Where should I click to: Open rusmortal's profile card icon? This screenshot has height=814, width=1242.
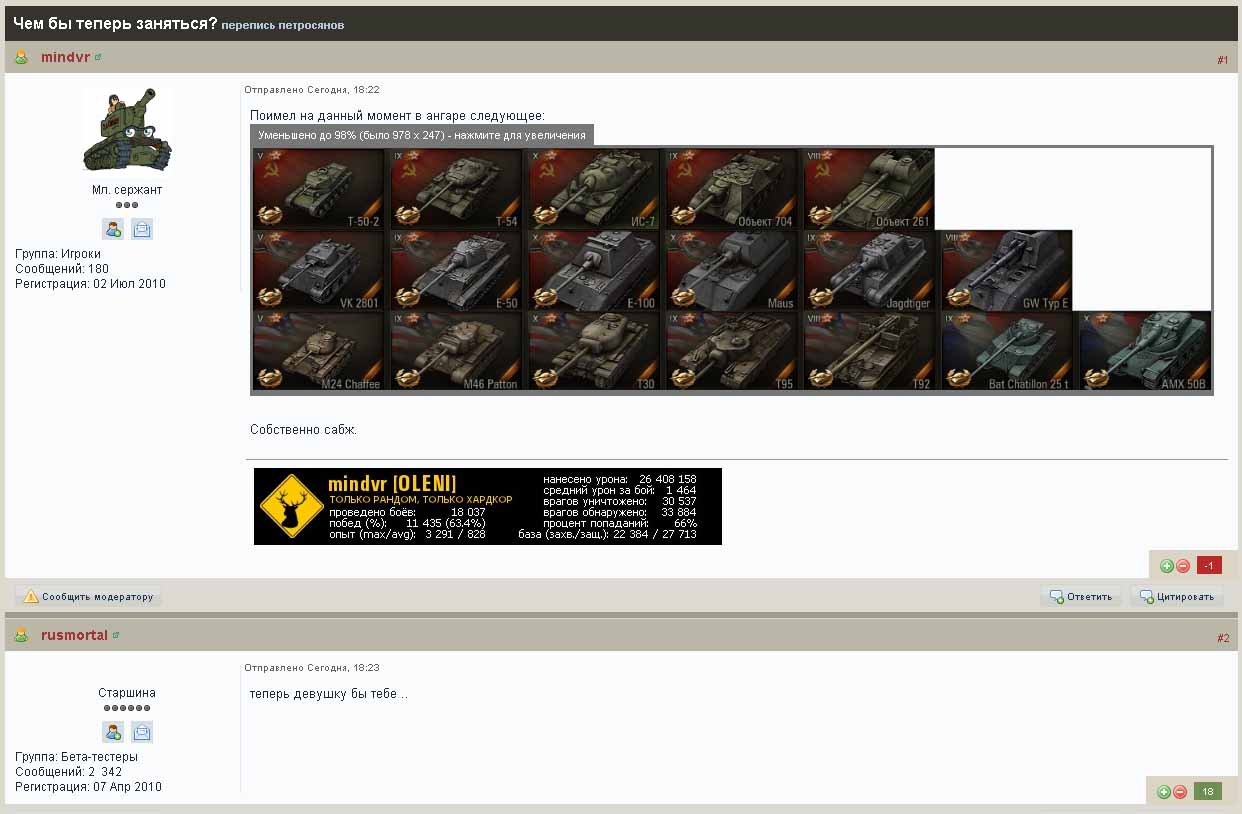[x=113, y=732]
